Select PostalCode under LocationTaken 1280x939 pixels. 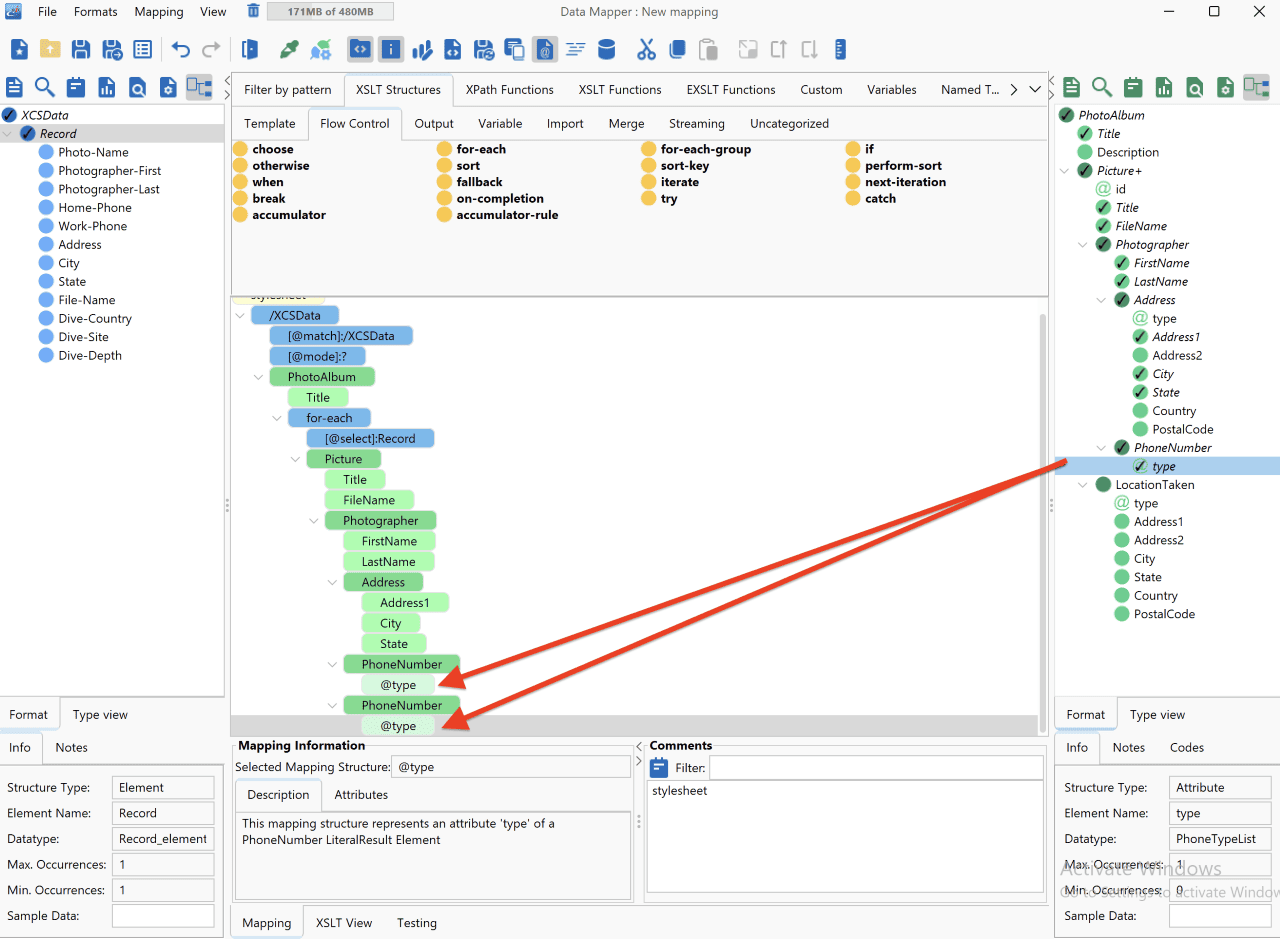point(1164,614)
